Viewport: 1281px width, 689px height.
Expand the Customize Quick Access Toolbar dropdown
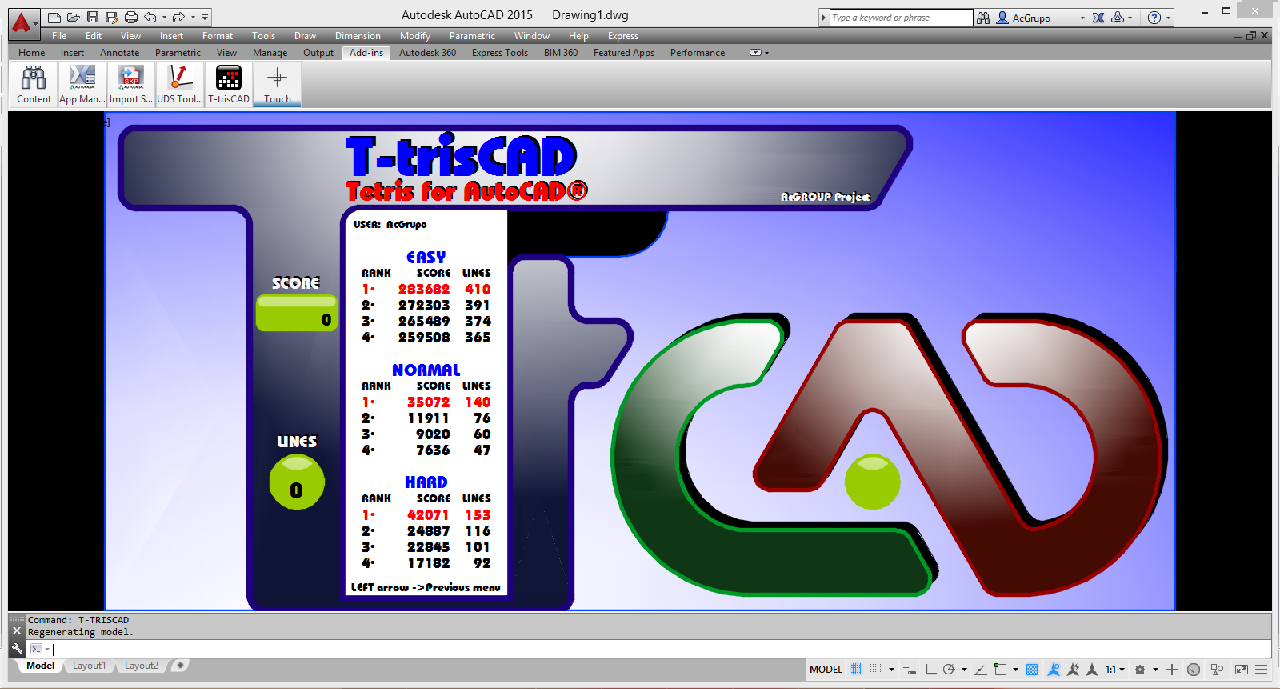[204, 17]
